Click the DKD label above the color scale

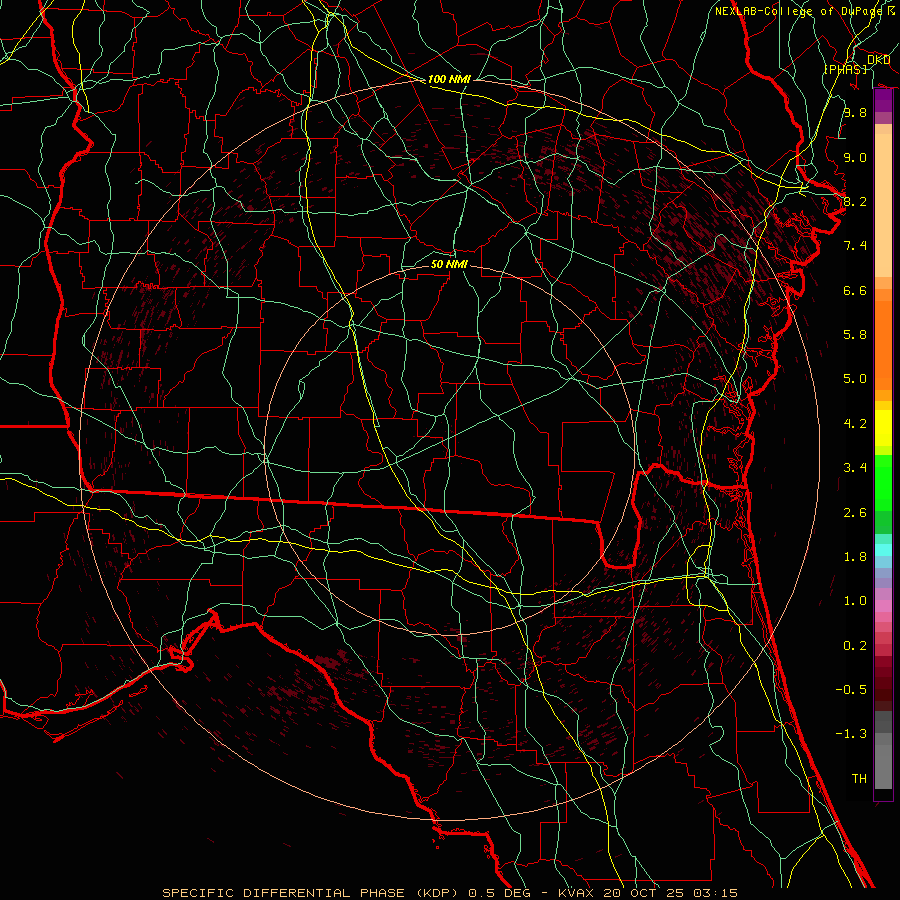878,59
